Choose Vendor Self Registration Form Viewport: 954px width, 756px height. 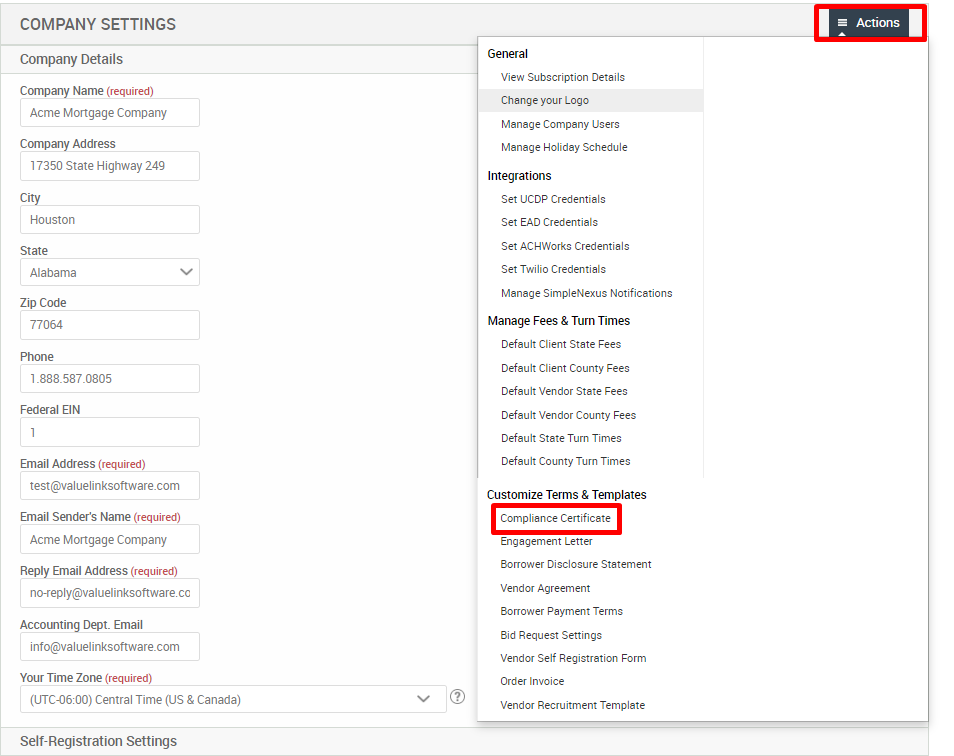pyautogui.click(x=573, y=658)
